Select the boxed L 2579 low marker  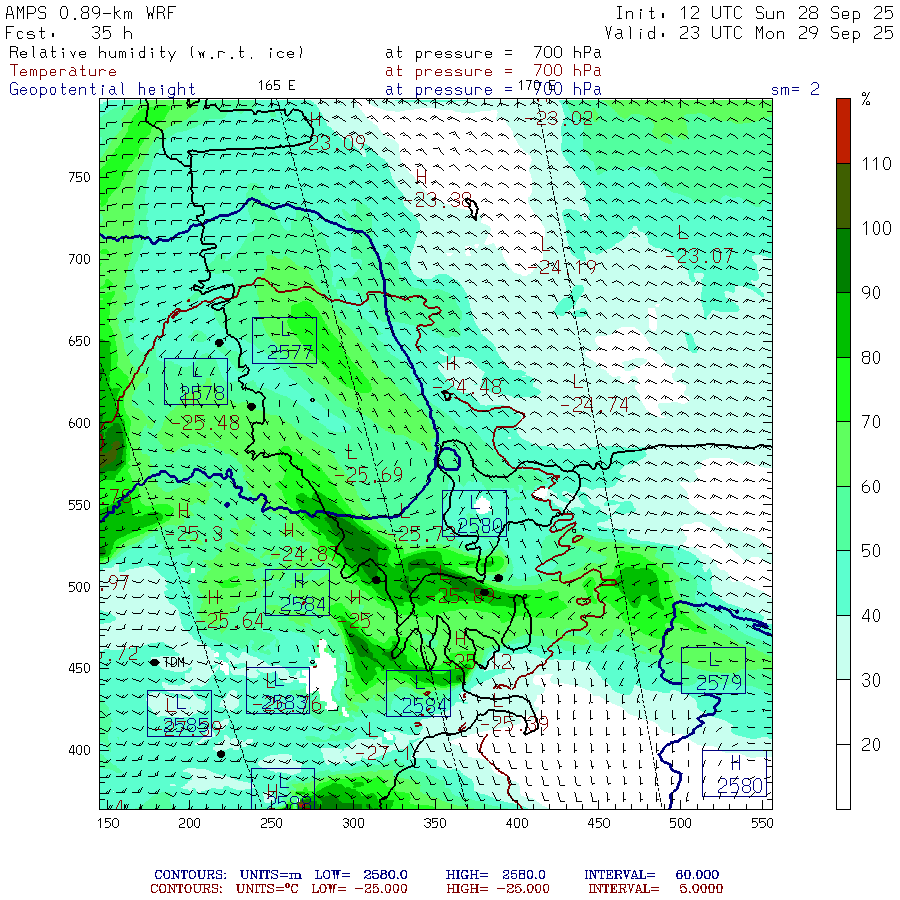713,670
